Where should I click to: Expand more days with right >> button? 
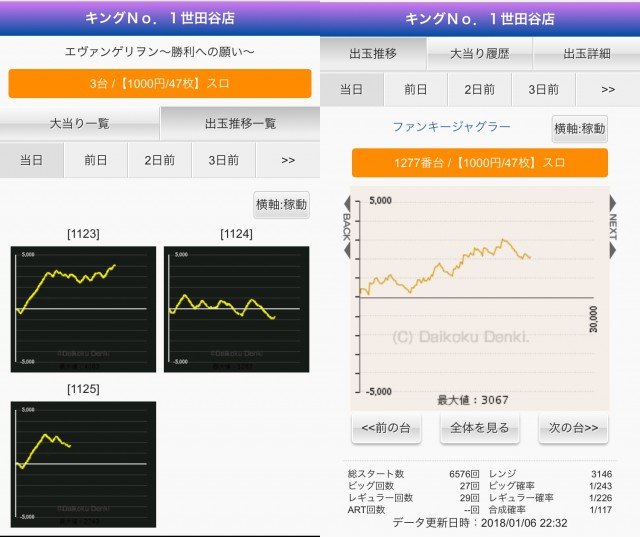608,89
